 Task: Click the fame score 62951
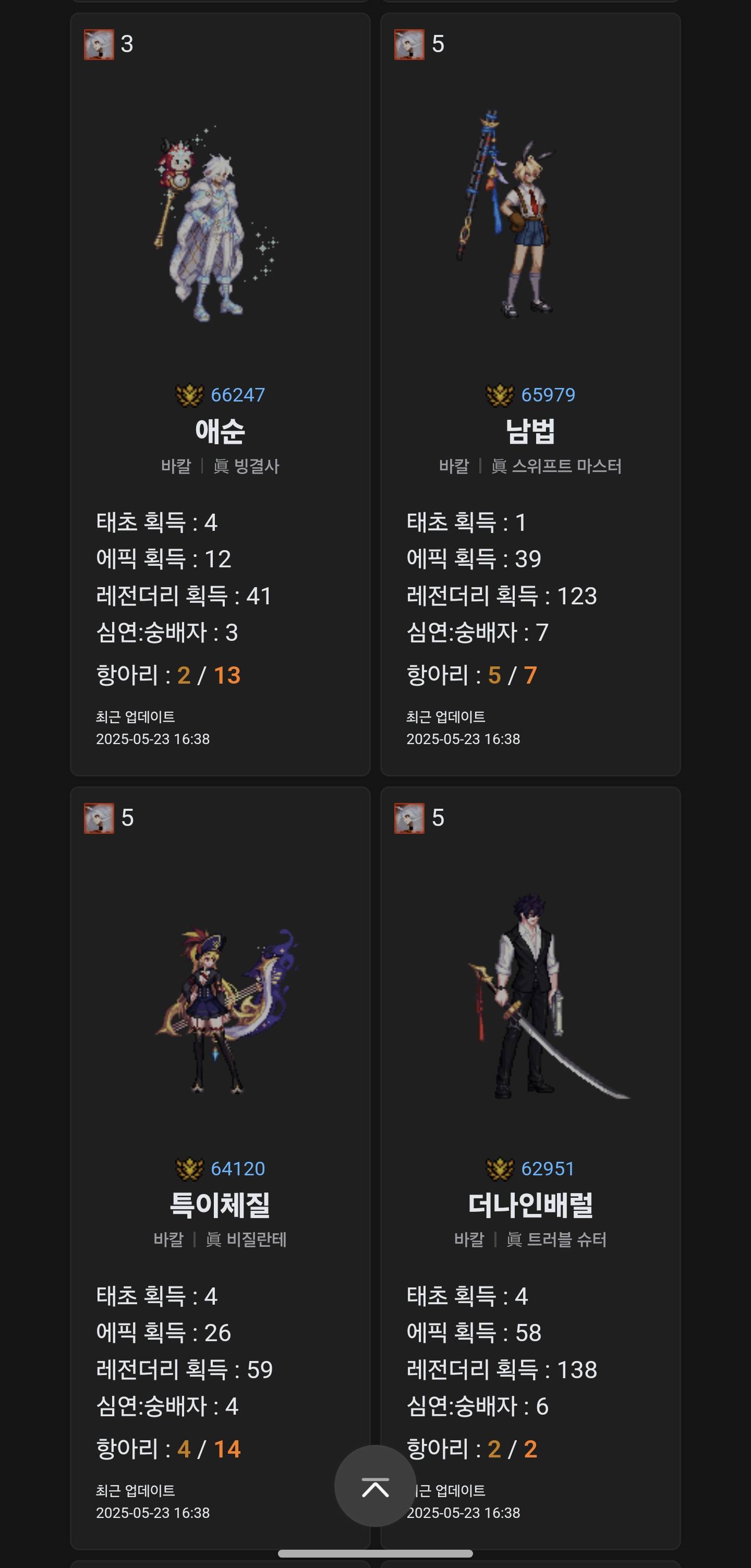(548, 1169)
